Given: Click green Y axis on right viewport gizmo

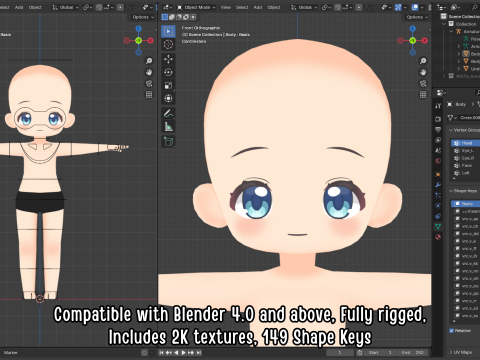Looking at the screenshot, I should [x=413, y=41].
